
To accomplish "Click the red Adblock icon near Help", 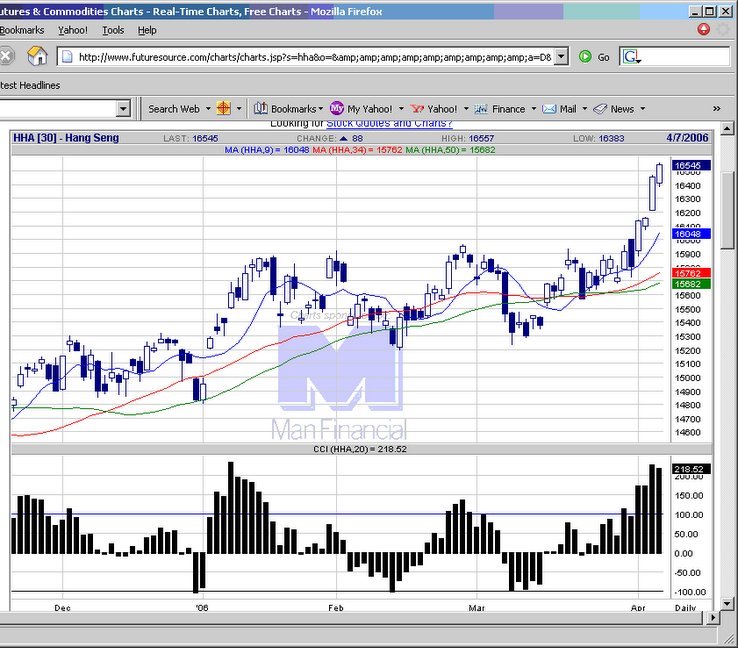I will point(703,30).
